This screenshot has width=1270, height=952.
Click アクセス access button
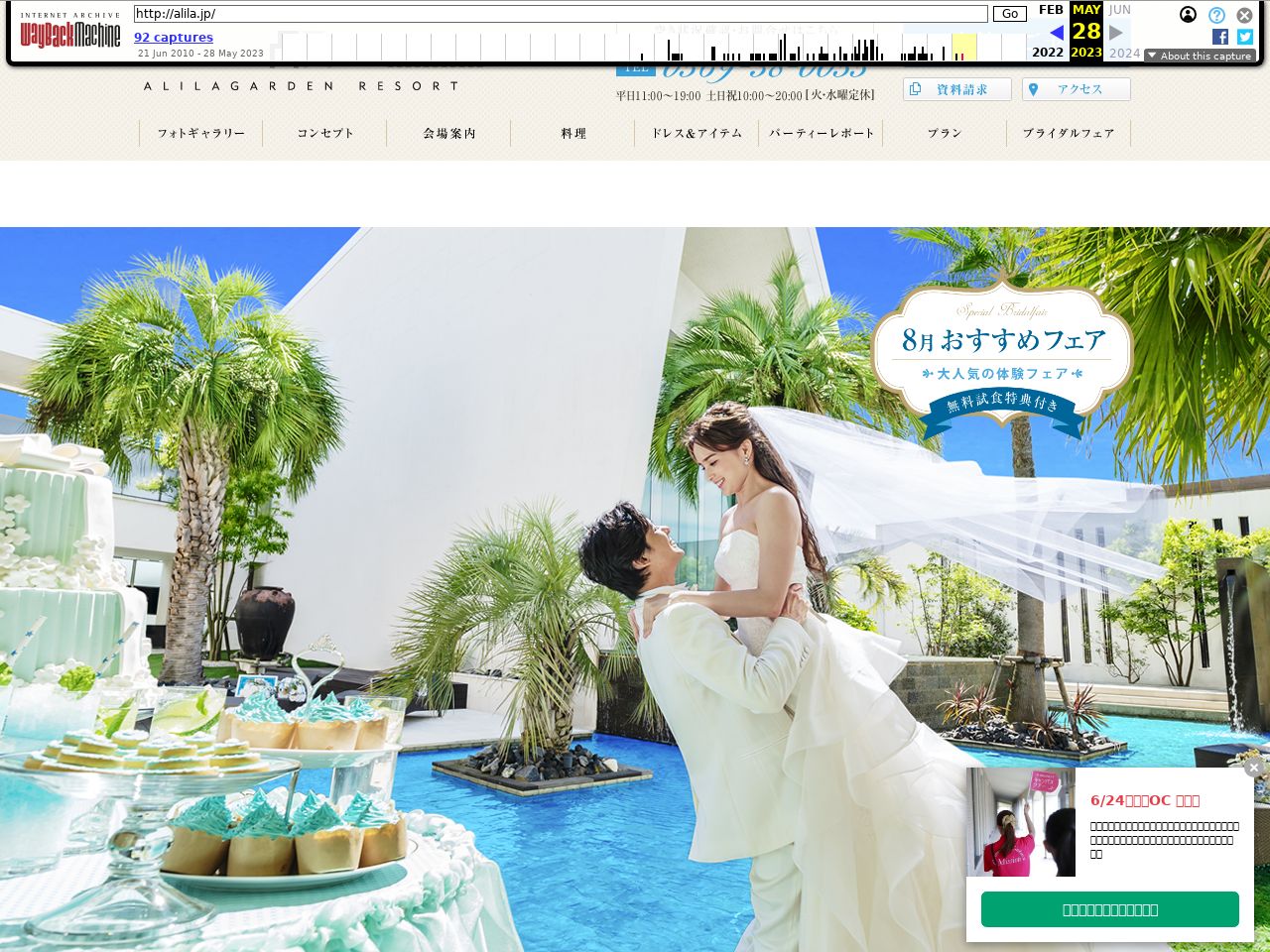tap(1077, 89)
